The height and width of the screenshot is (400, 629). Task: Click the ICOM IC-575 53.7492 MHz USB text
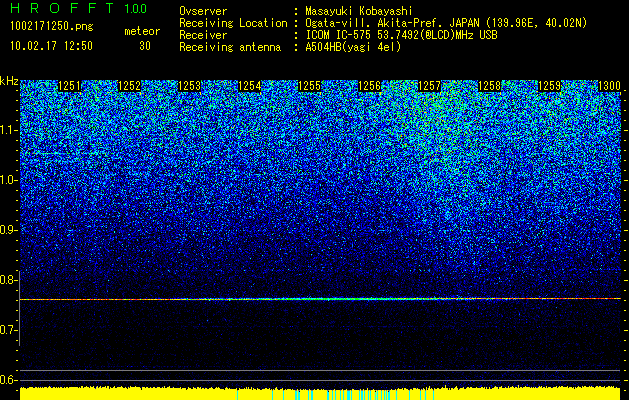point(401,35)
